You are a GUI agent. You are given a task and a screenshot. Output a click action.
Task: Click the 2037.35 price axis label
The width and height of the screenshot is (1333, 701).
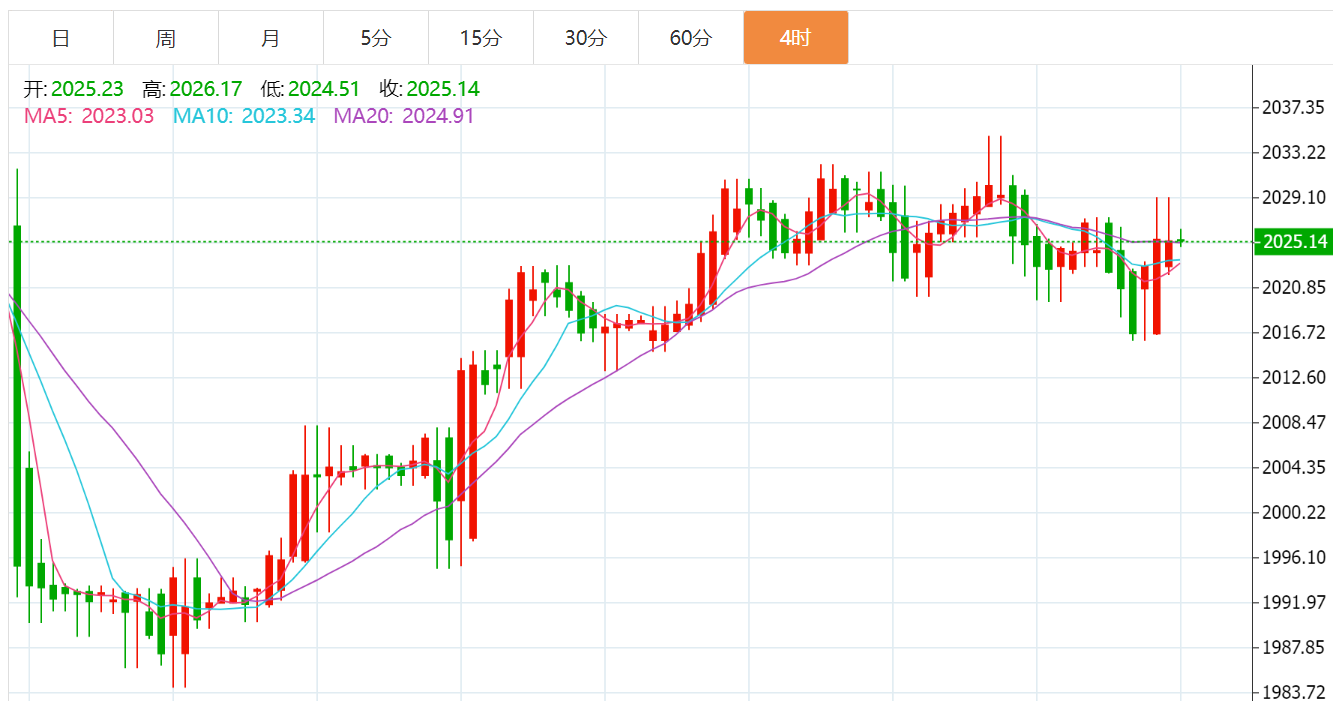click(1294, 107)
